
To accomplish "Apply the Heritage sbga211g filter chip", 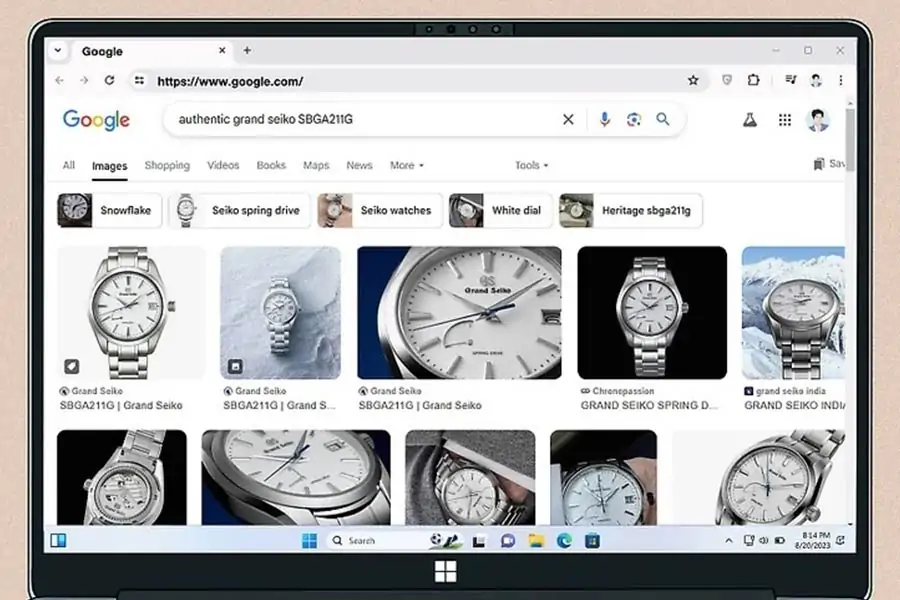I will pyautogui.click(x=631, y=211).
